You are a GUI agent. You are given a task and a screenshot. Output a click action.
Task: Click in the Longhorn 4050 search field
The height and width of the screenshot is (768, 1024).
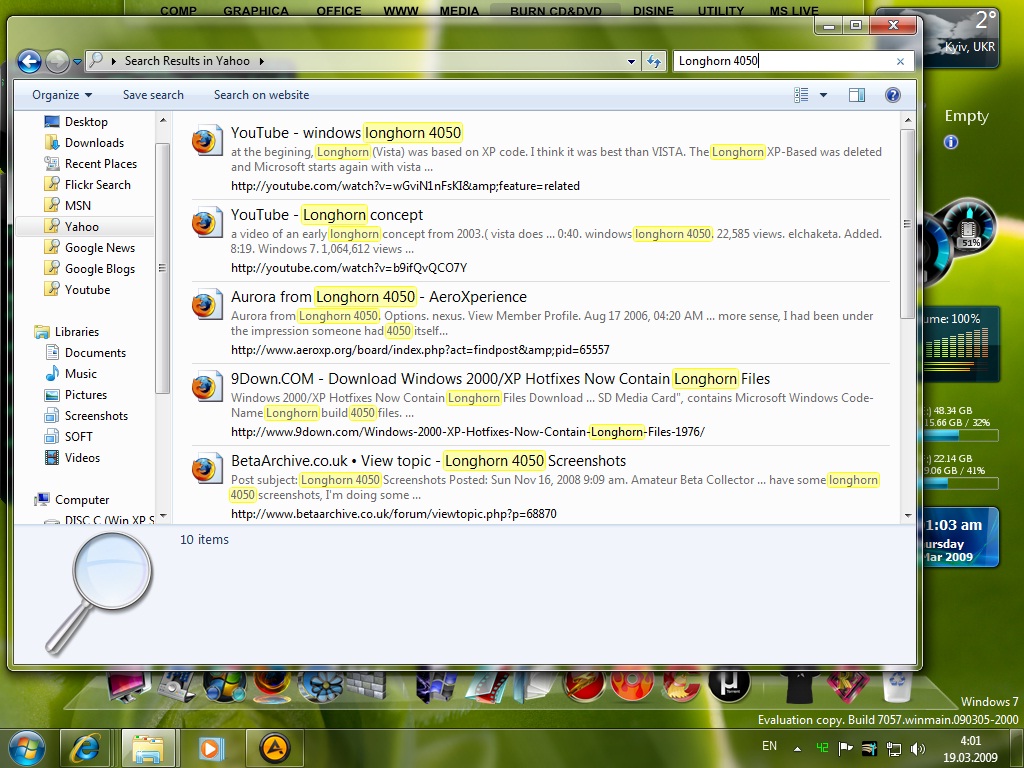[784, 61]
